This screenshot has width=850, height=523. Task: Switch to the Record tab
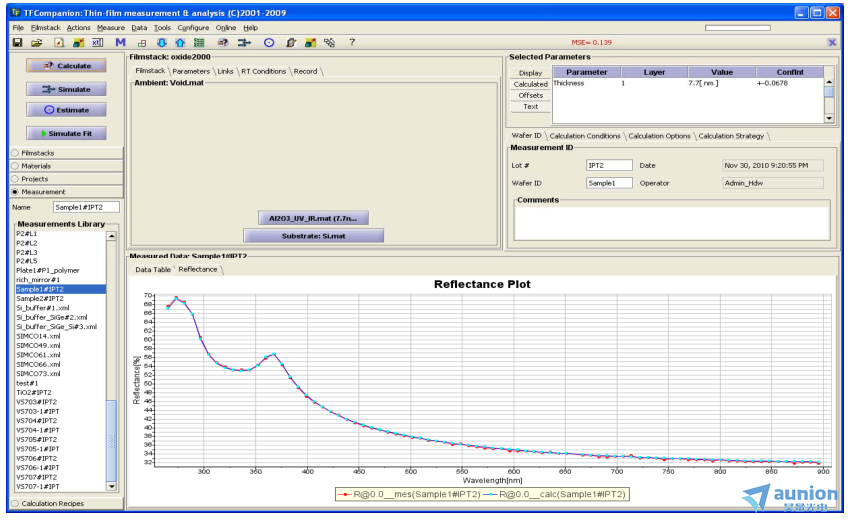click(x=306, y=72)
